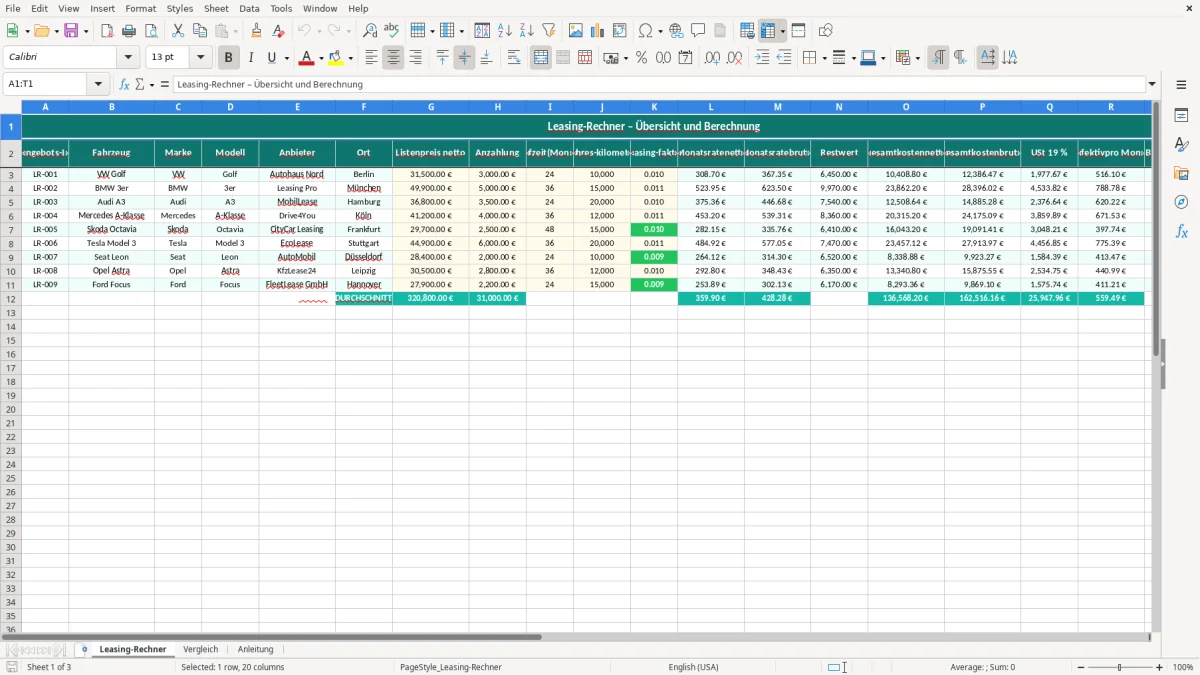This screenshot has width=1200, height=675.
Task: Select column header G
Action: point(431,106)
